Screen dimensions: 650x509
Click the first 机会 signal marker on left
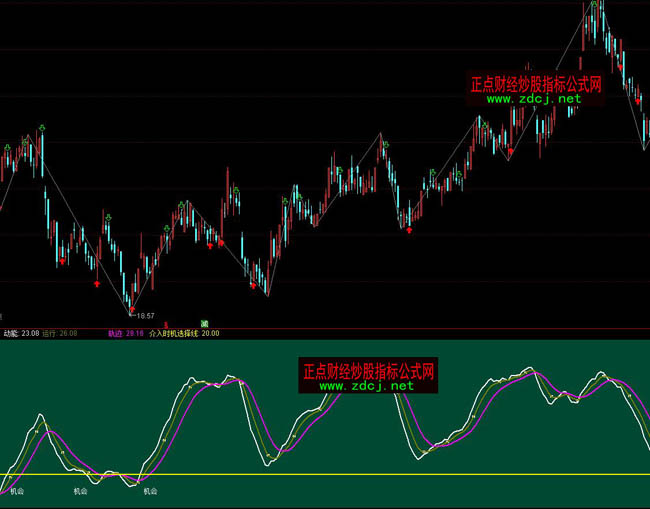[17, 492]
